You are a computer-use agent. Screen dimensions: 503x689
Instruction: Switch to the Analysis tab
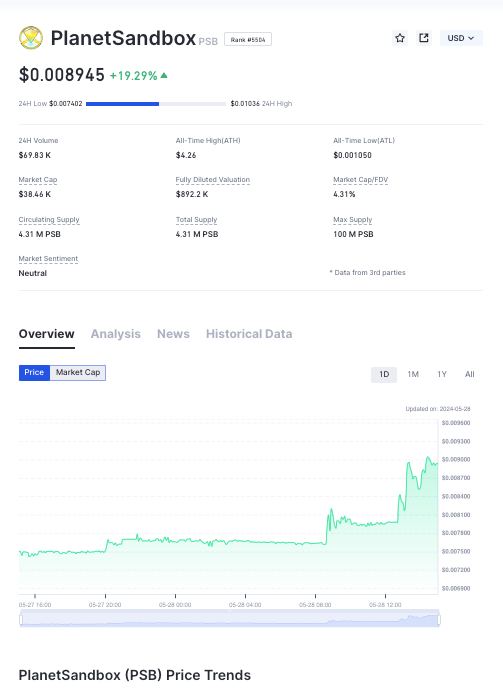point(116,334)
